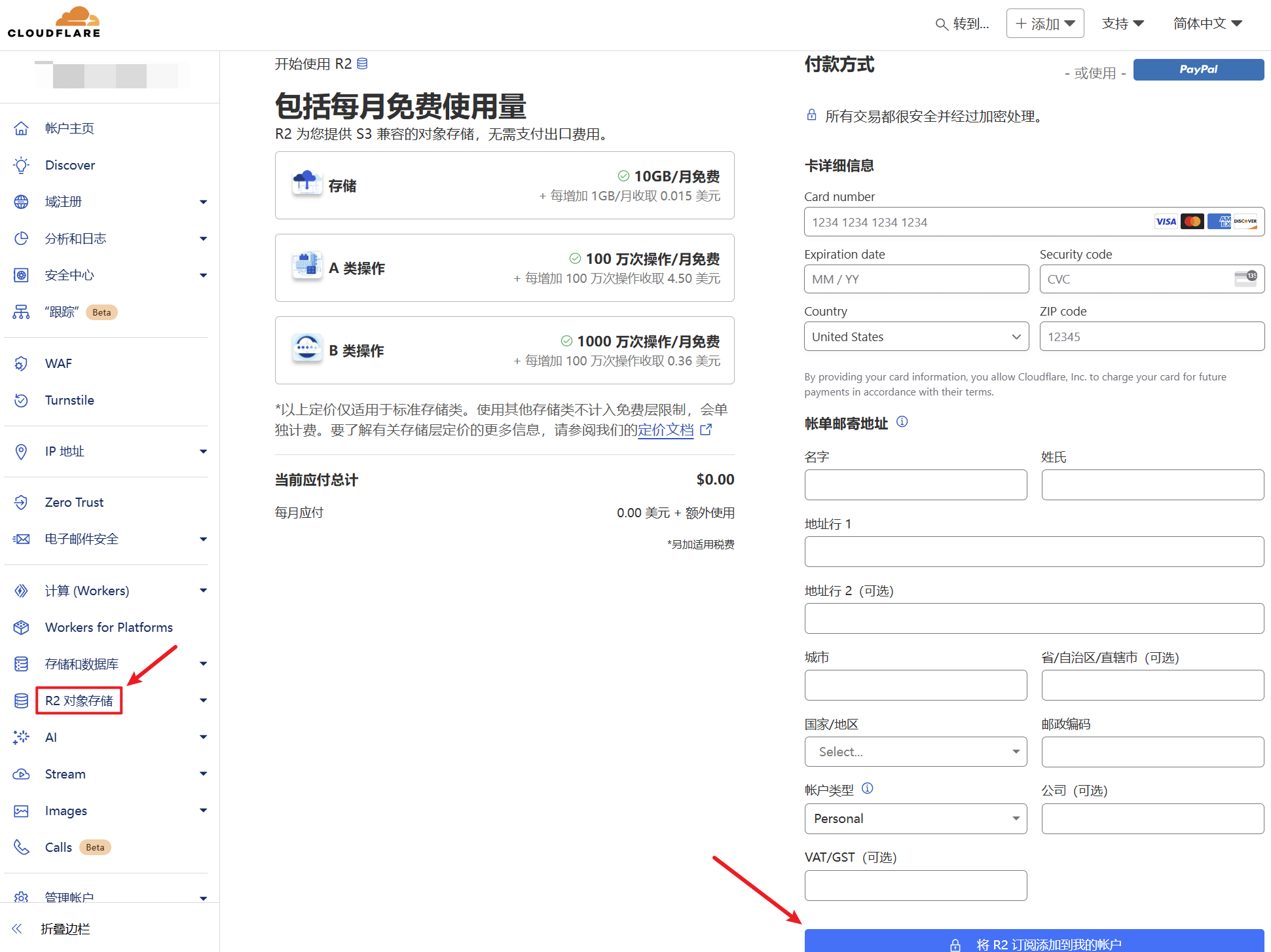Click 将 R2 订阅添加到我的帐户 button
Image resolution: width=1271 pixels, height=952 pixels.
pyautogui.click(x=1033, y=943)
